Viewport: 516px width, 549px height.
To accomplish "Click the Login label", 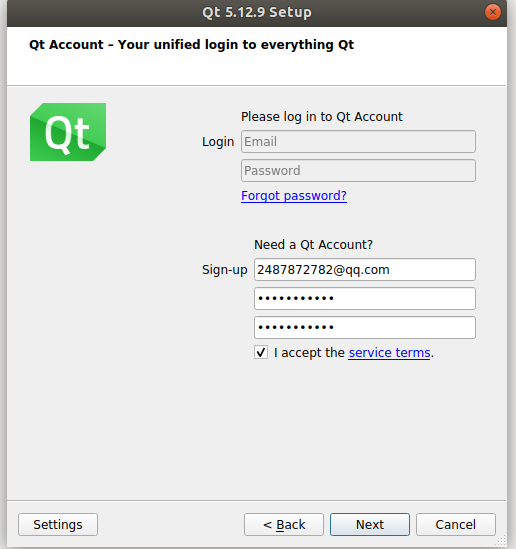I will point(218,142).
